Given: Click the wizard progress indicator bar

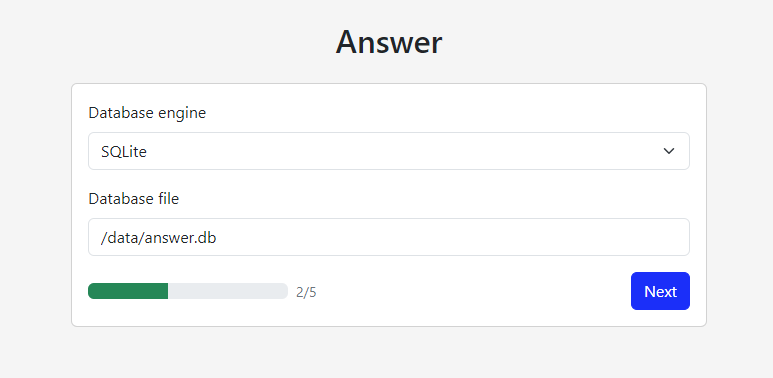Looking at the screenshot, I should point(188,291).
